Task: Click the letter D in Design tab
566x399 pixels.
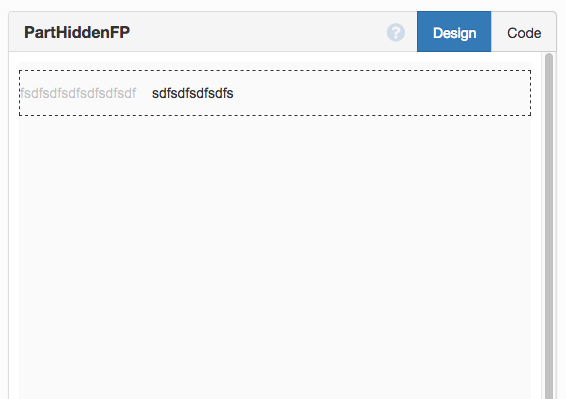Action: click(437, 33)
